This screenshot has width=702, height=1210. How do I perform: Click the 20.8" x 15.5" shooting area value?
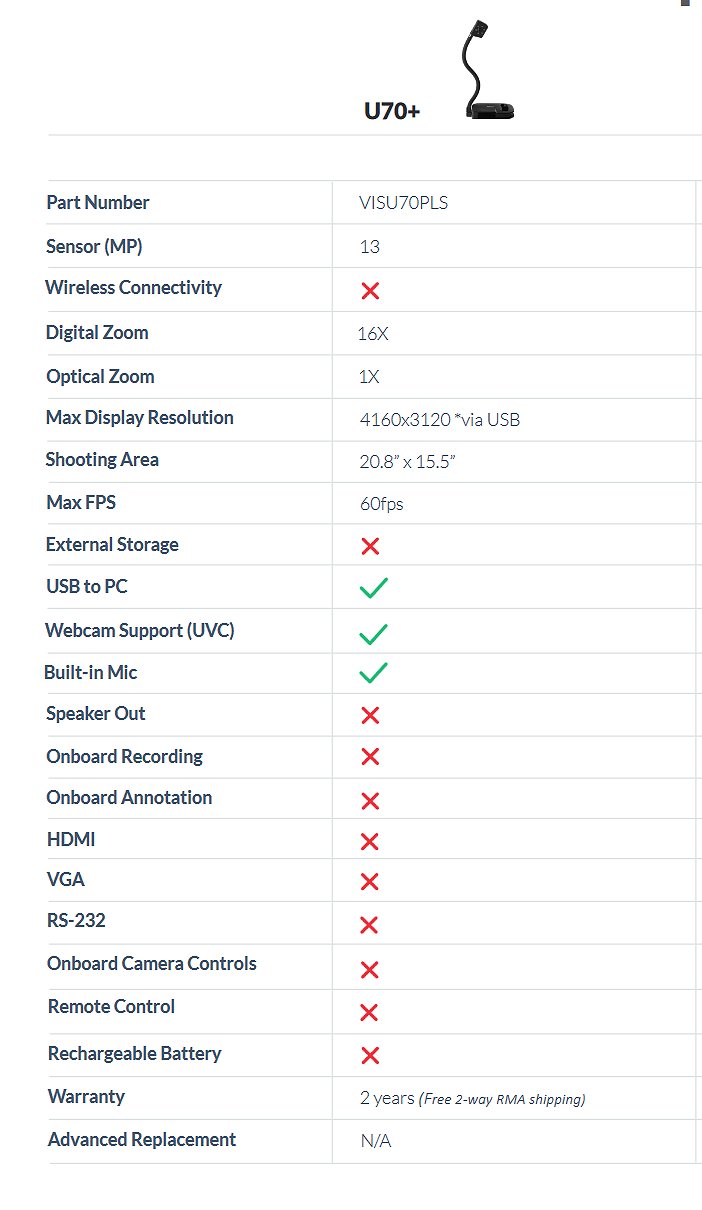point(408,462)
